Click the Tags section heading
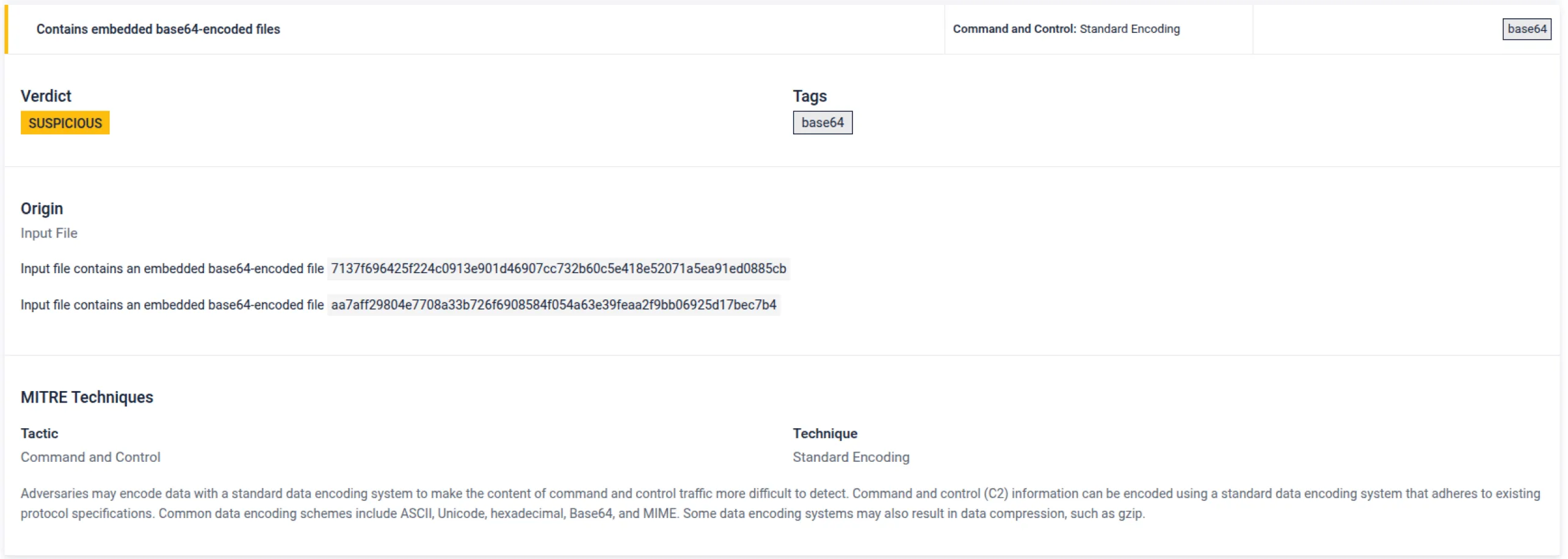 coord(810,95)
